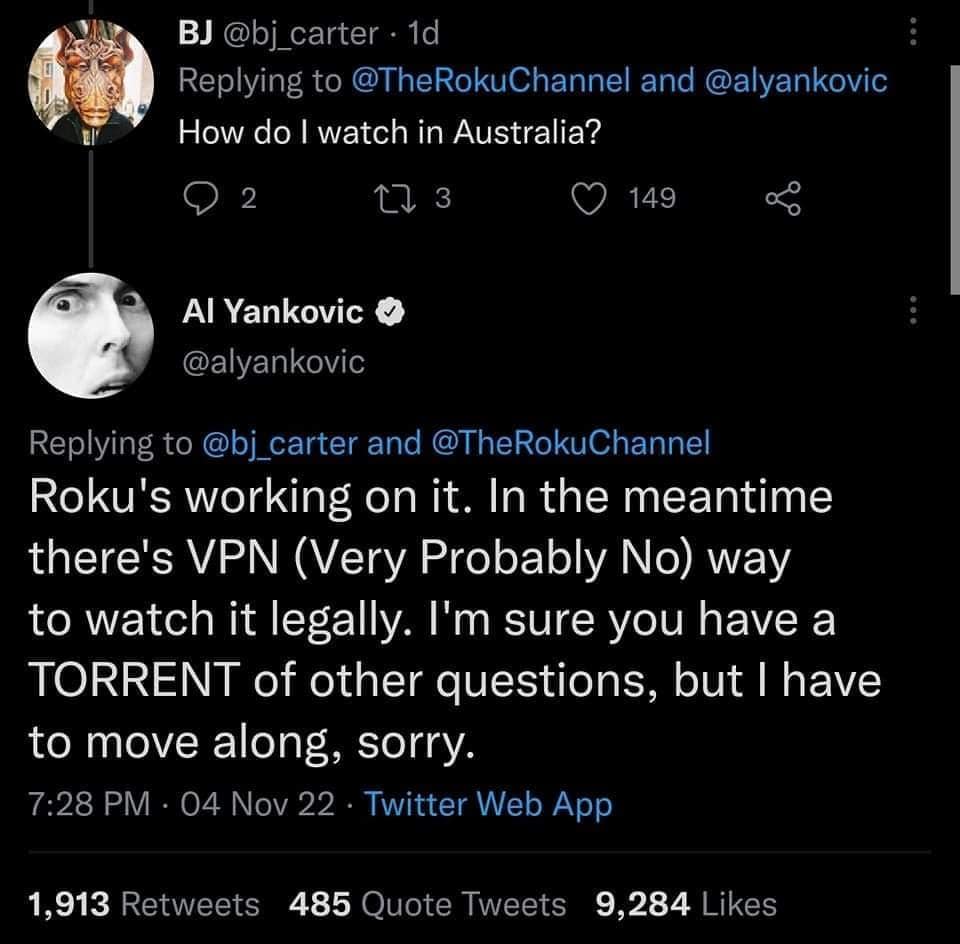
Task: View the 1,913 Retweets list
Action: (145, 904)
